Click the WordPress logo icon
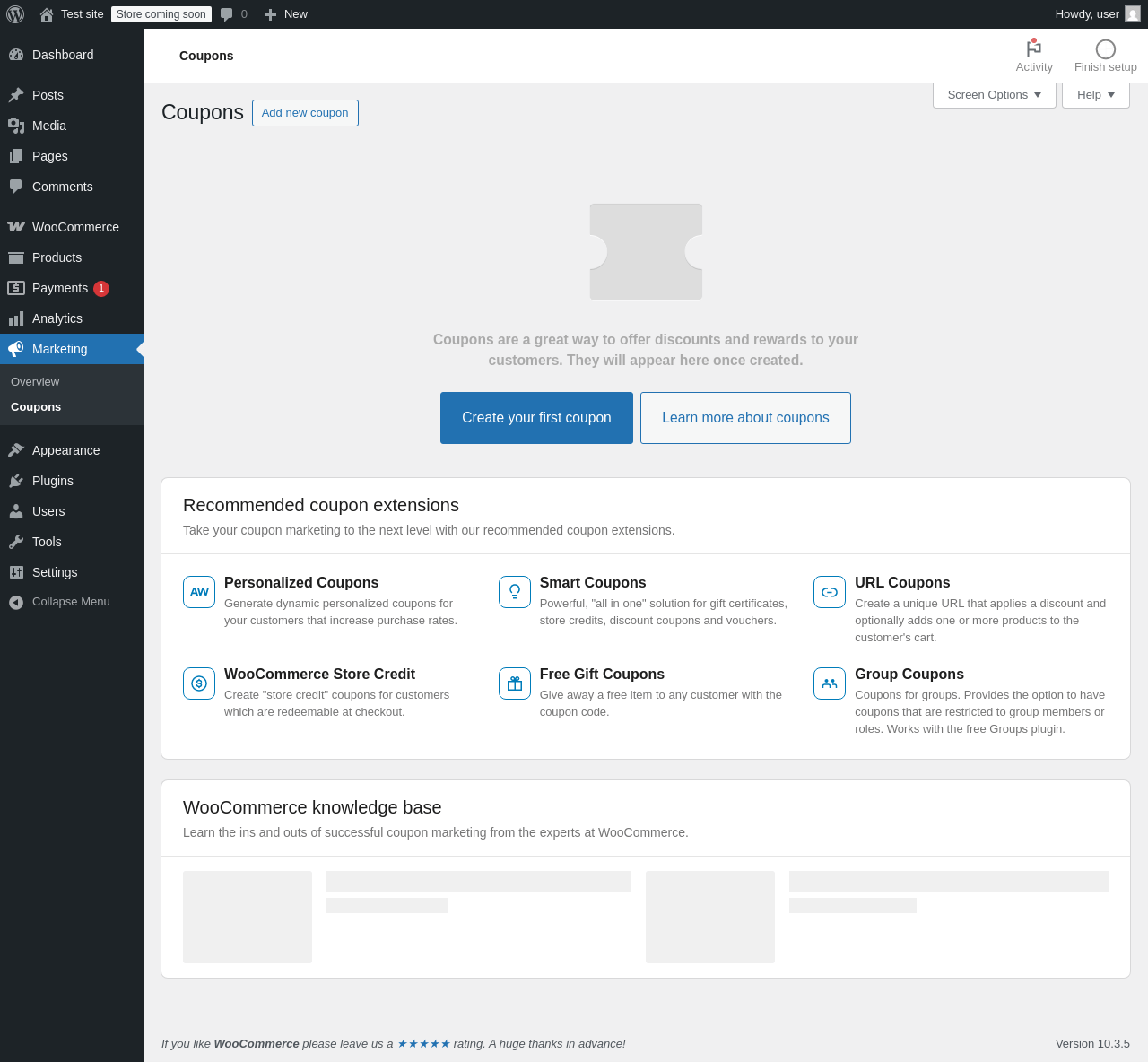Image resolution: width=1148 pixels, height=1062 pixels. [15, 14]
